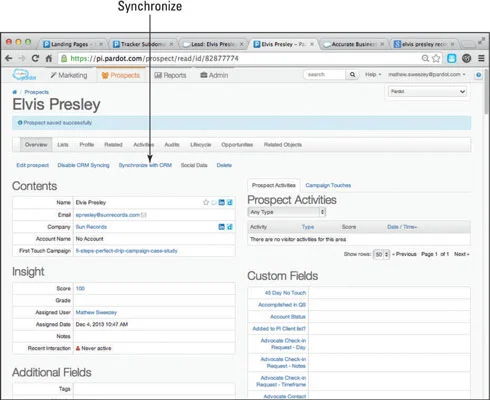
Task: Select Prospect Activities tab
Action: 274,185
